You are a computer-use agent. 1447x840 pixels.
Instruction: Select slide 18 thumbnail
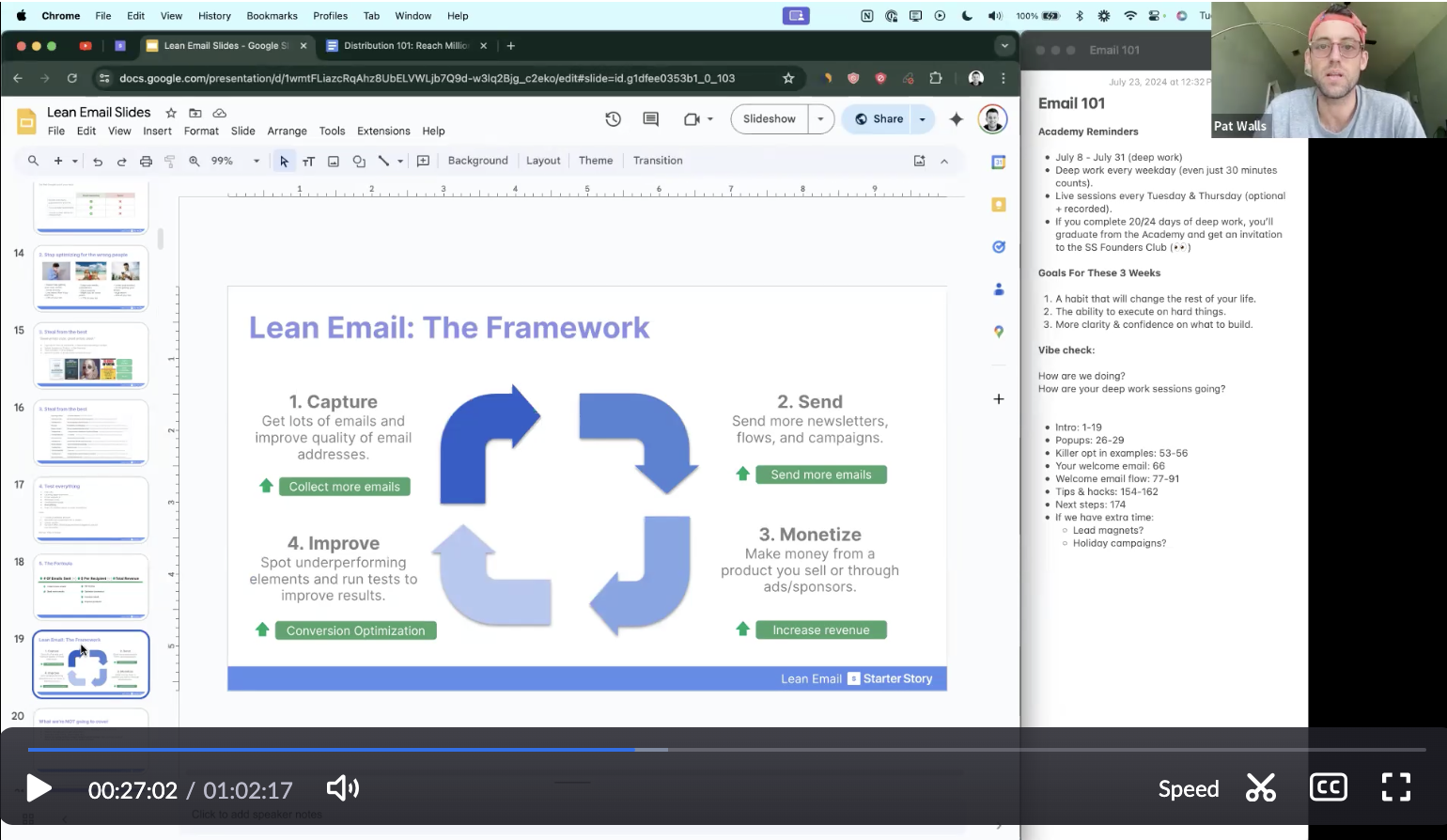(91, 587)
